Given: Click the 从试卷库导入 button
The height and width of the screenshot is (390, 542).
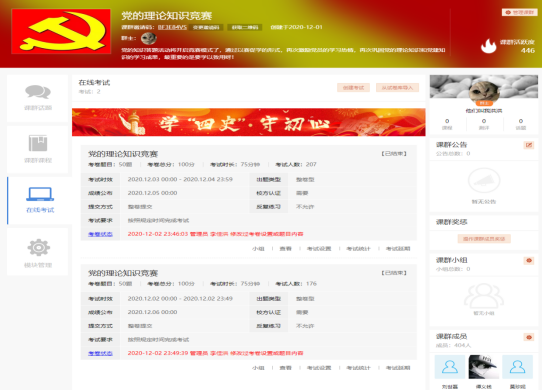Looking at the screenshot, I should (x=398, y=88).
